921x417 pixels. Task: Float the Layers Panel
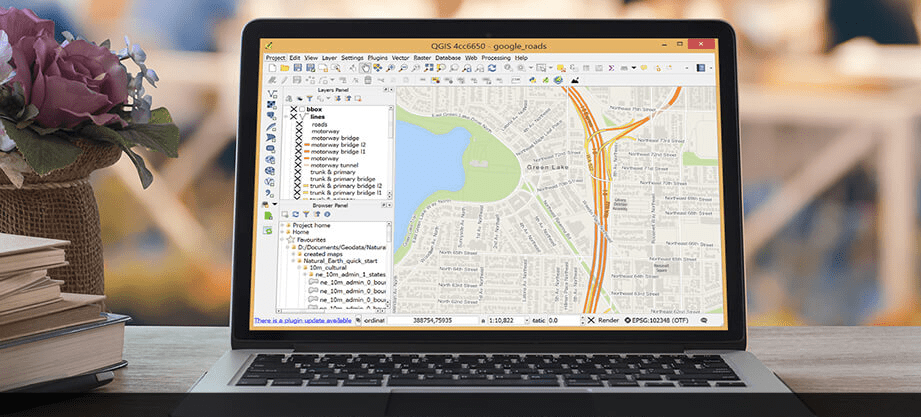386,90
